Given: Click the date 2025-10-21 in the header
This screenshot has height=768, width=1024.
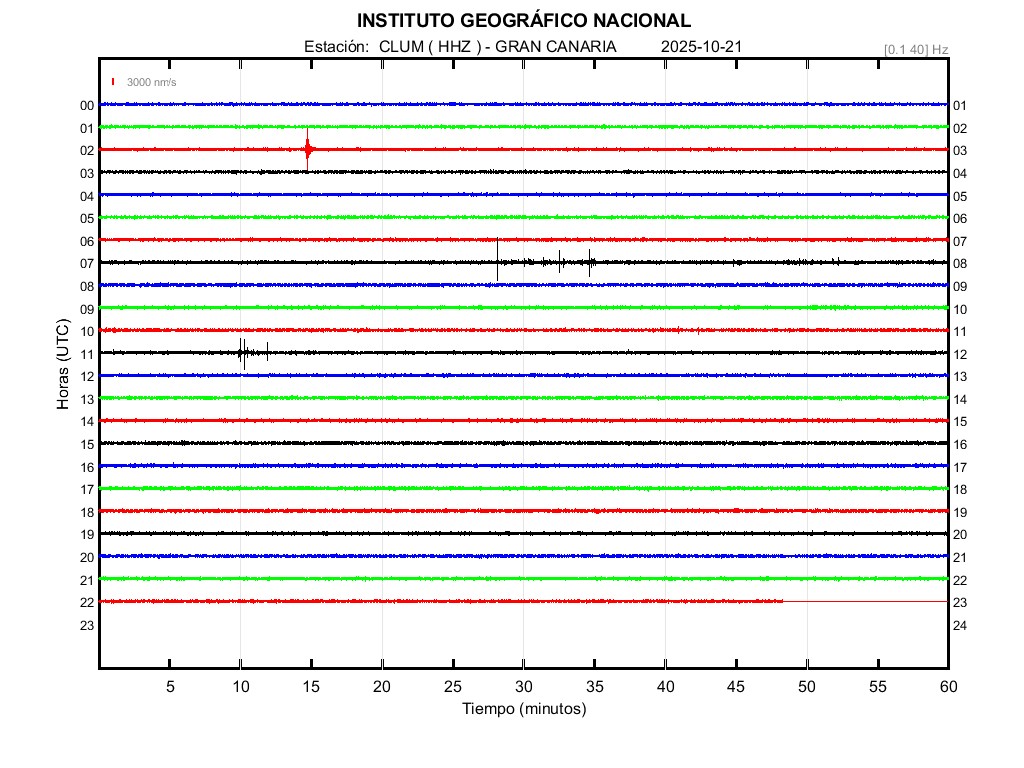Looking at the screenshot, I should click(701, 47).
